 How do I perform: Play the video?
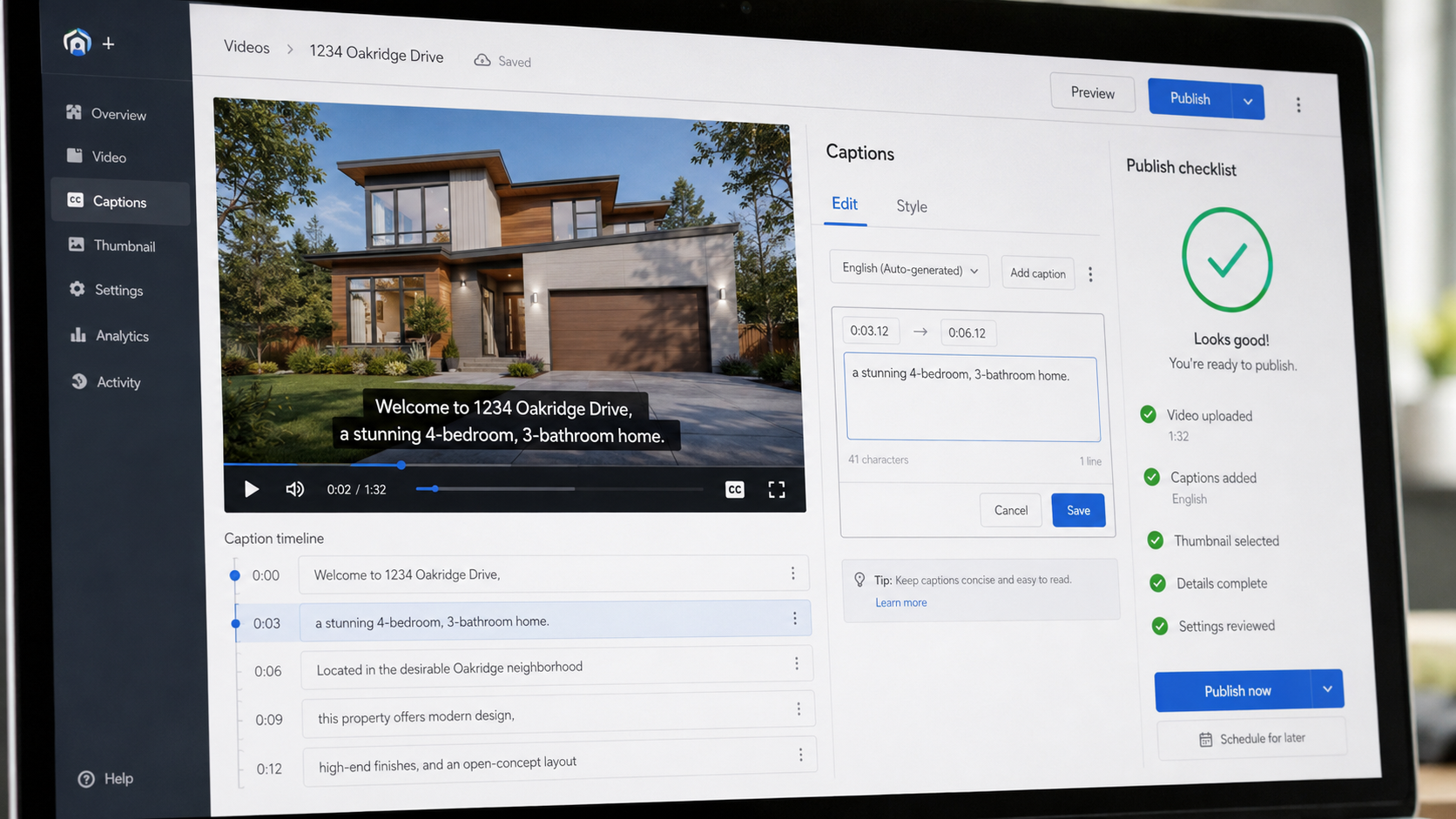tap(251, 489)
